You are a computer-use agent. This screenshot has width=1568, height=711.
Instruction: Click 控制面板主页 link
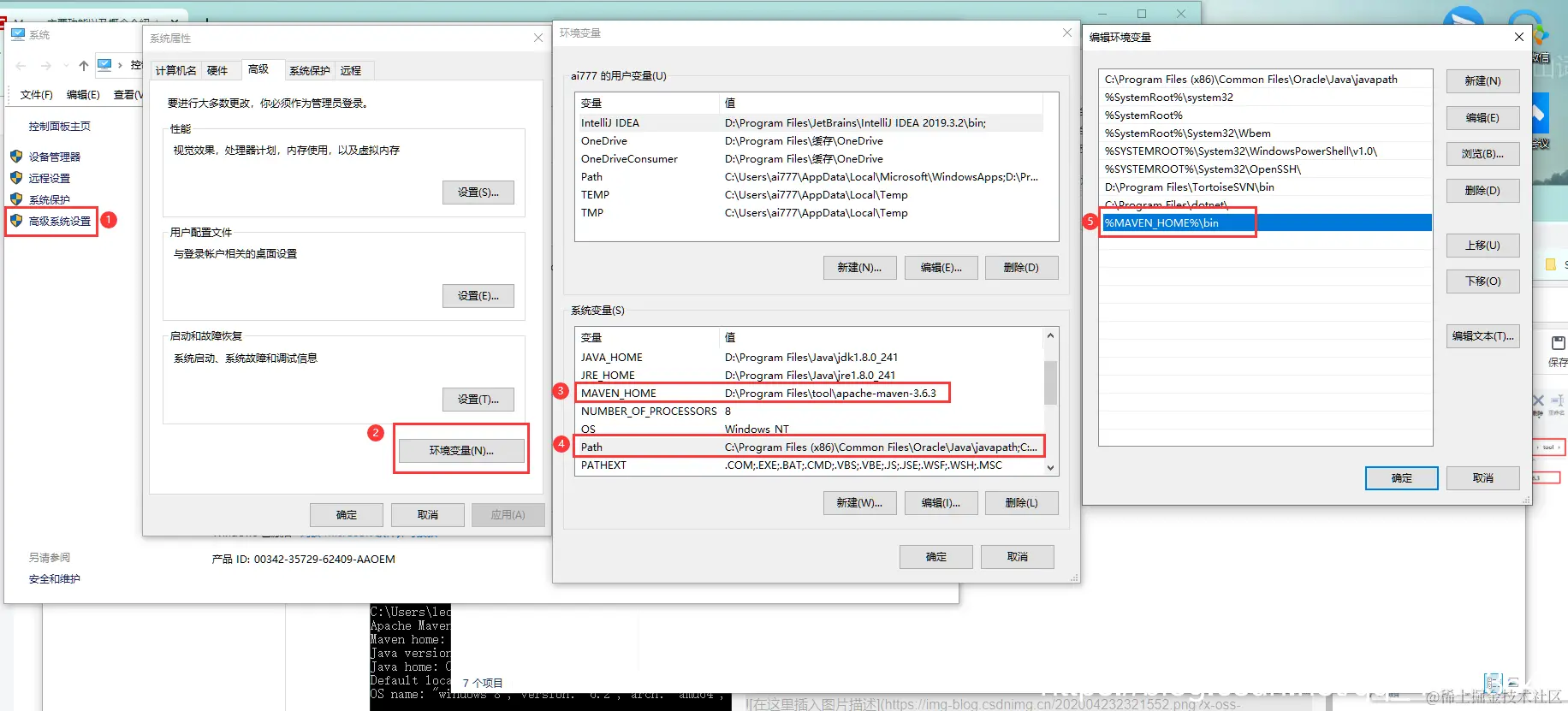(x=59, y=127)
